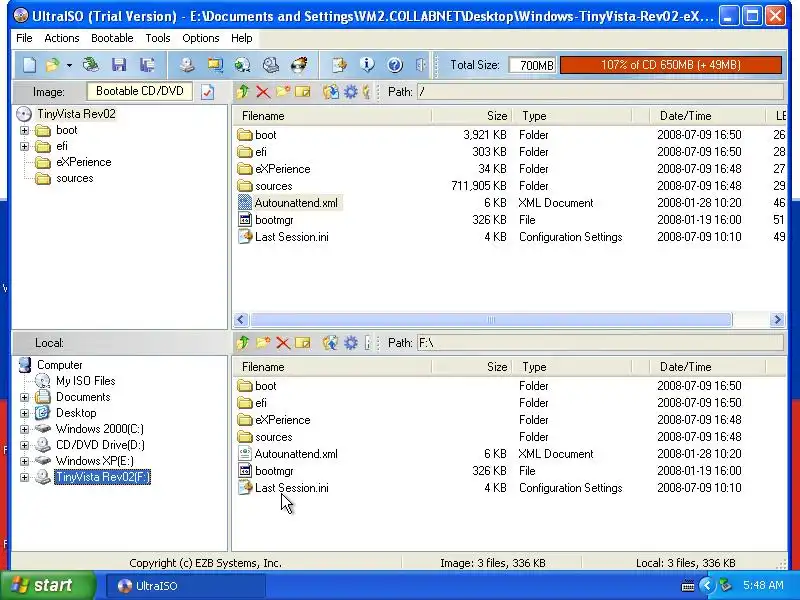The image size is (800, 600).
Task: Sort Local pane by Type column header
Action: [572, 367]
